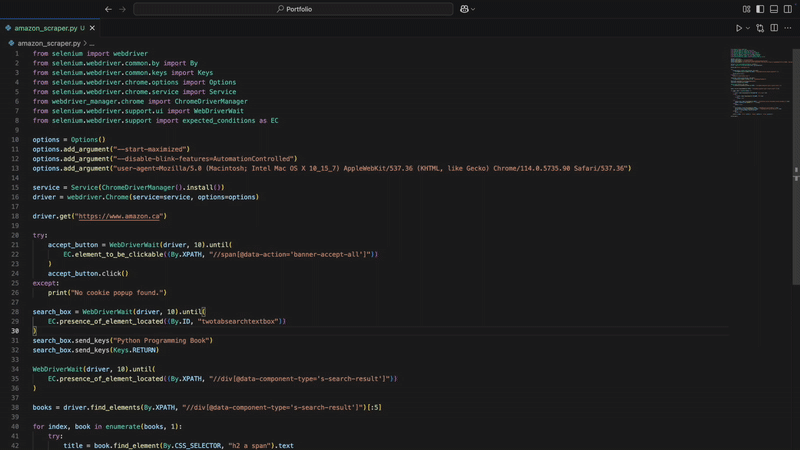Toggle the secondary side bar
The height and width of the screenshot is (450, 800).
(x=788, y=9)
